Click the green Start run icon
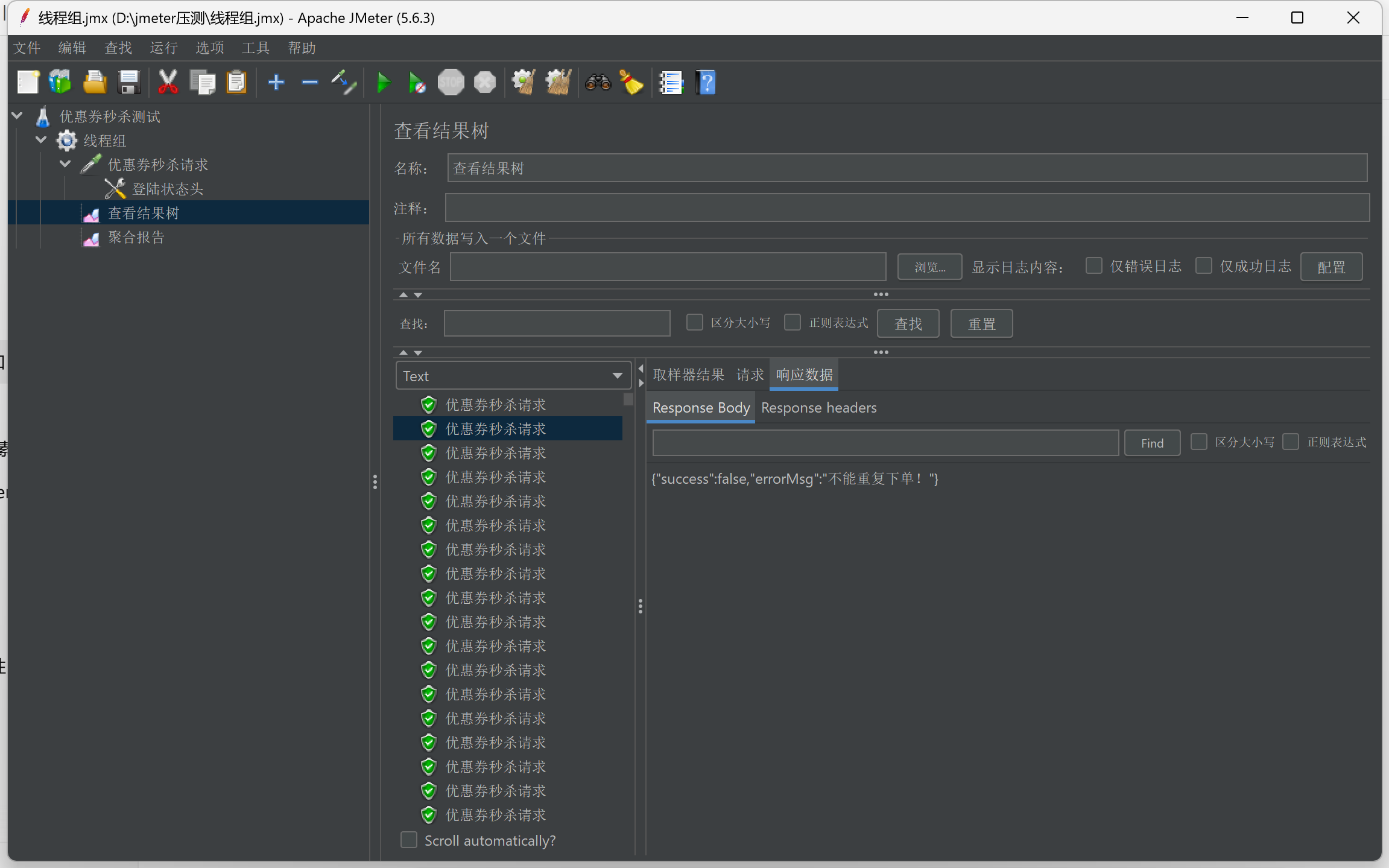This screenshot has width=1389, height=868. coord(383,83)
